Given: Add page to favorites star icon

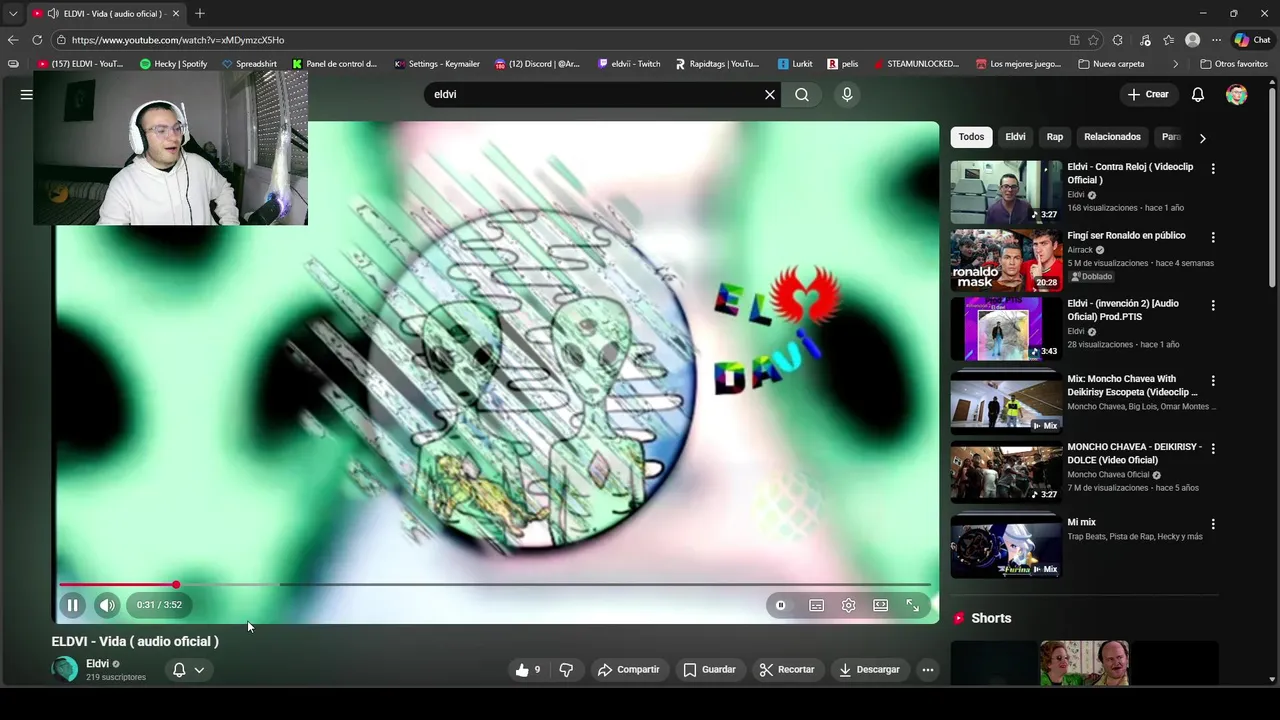Looking at the screenshot, I should tap(1093, 40).
